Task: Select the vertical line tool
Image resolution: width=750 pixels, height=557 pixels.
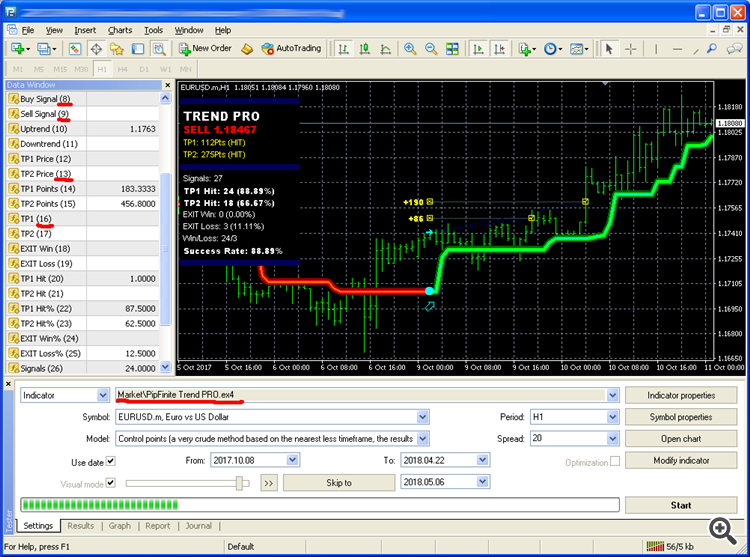Action: 656,49
